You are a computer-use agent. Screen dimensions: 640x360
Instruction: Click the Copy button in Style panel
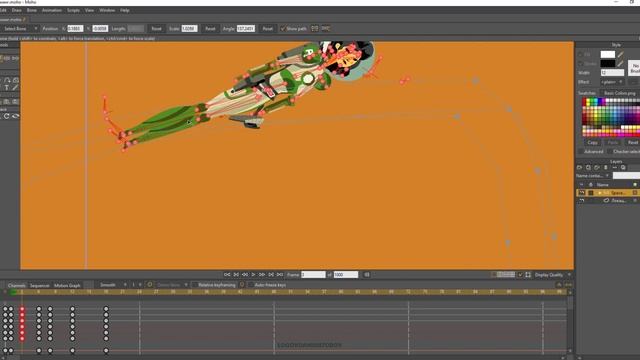[593, 142]
